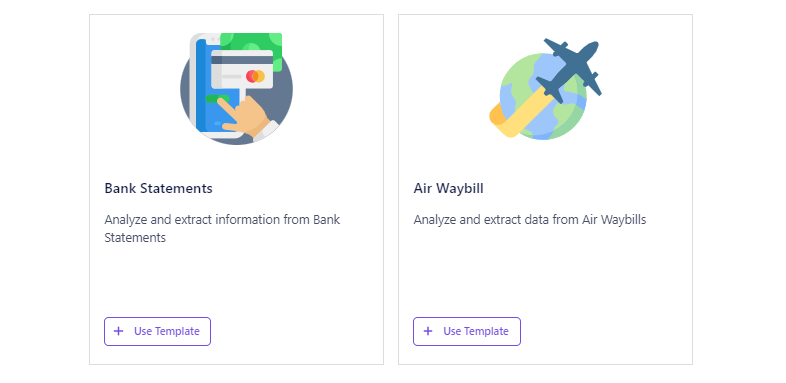Image resolution: width=786 pixels, height=383 pixels.
Task: Click the Bank Statements description text
Action: click(x=222, y=229)
